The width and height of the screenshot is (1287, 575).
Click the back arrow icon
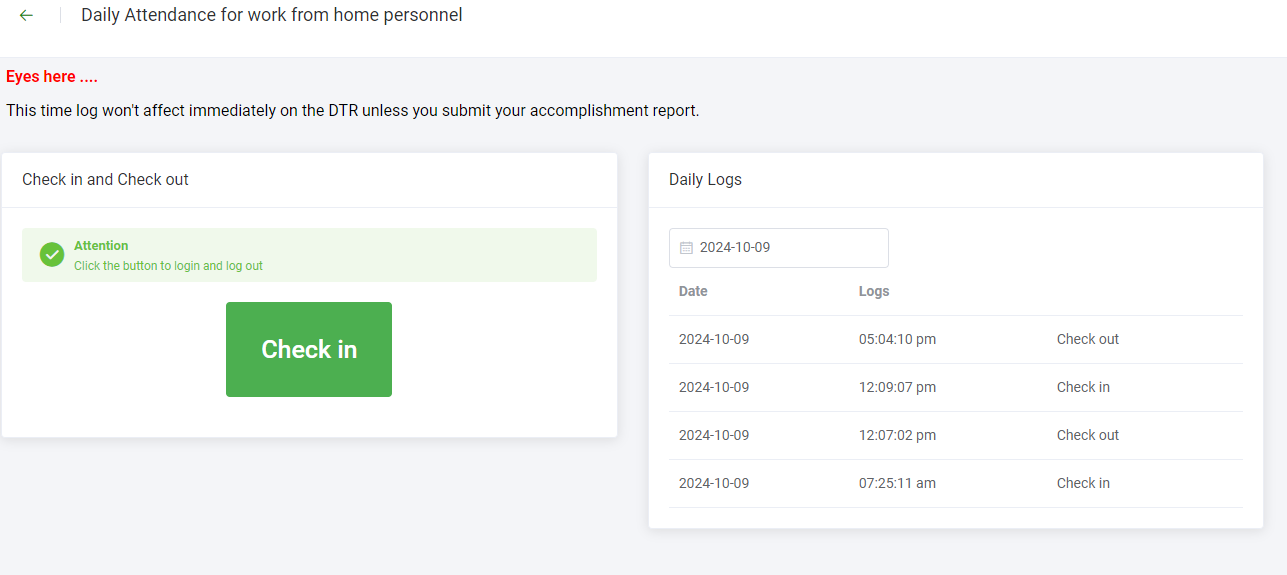tap(26, 15)
